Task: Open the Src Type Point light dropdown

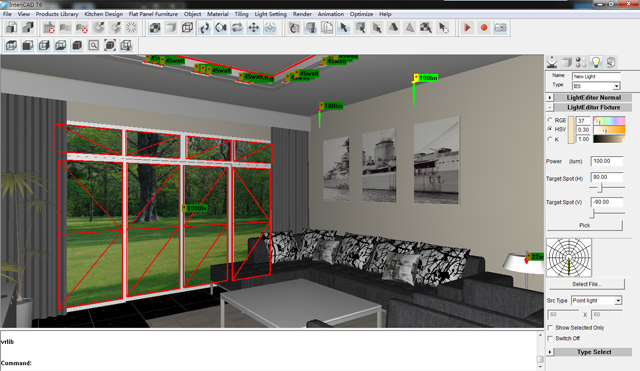Action: pyautogui.click(x=596, y=300)
